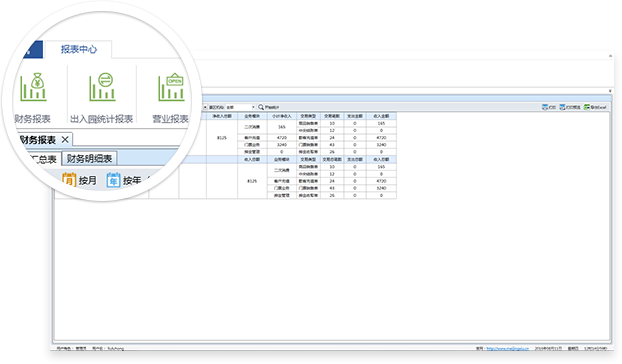Viewport: 622px width, 364px height.
Task: Select the 汇总表 summary tab
Action: click(x=43, y=159)
